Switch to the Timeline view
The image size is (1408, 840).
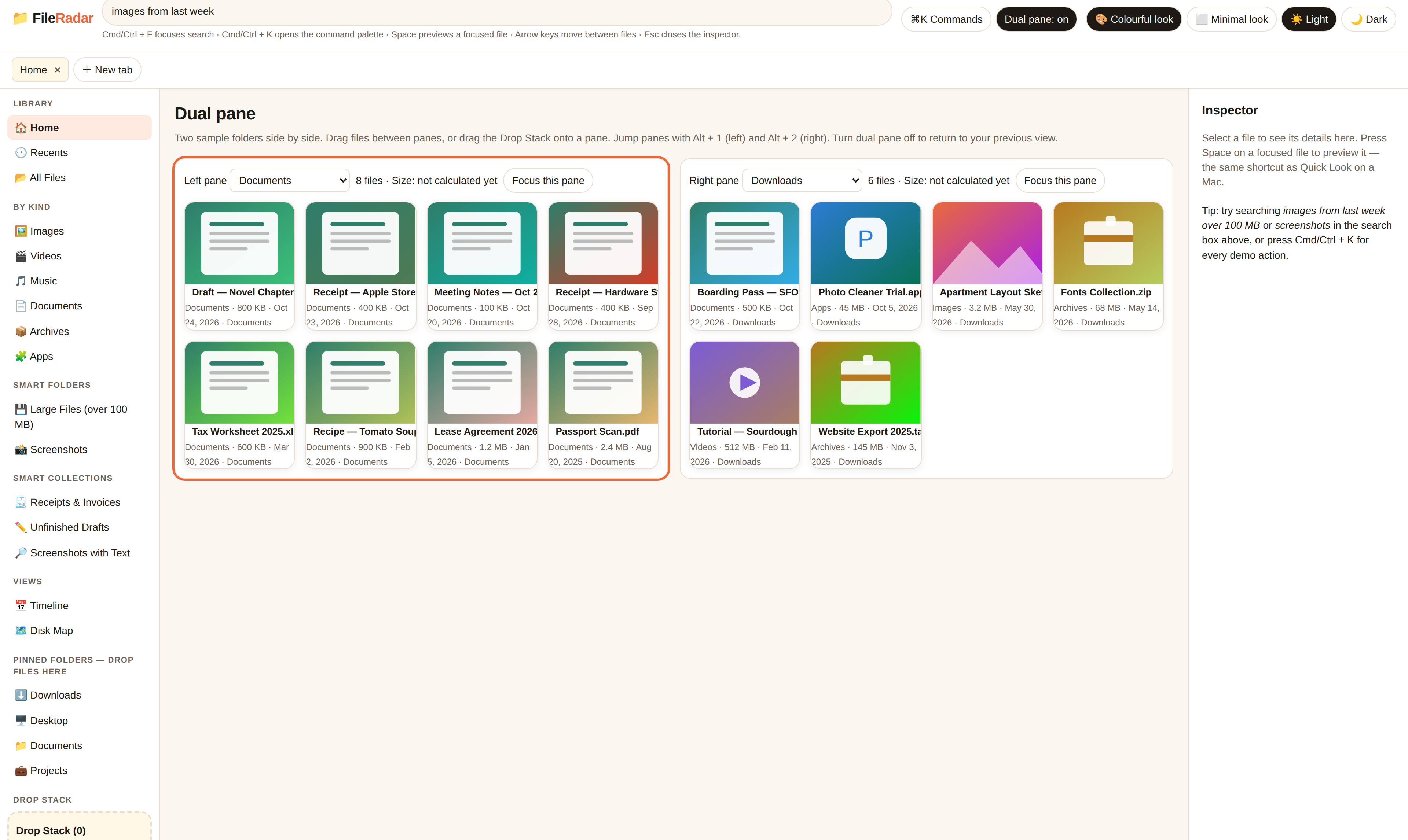(x=79, y=605)
